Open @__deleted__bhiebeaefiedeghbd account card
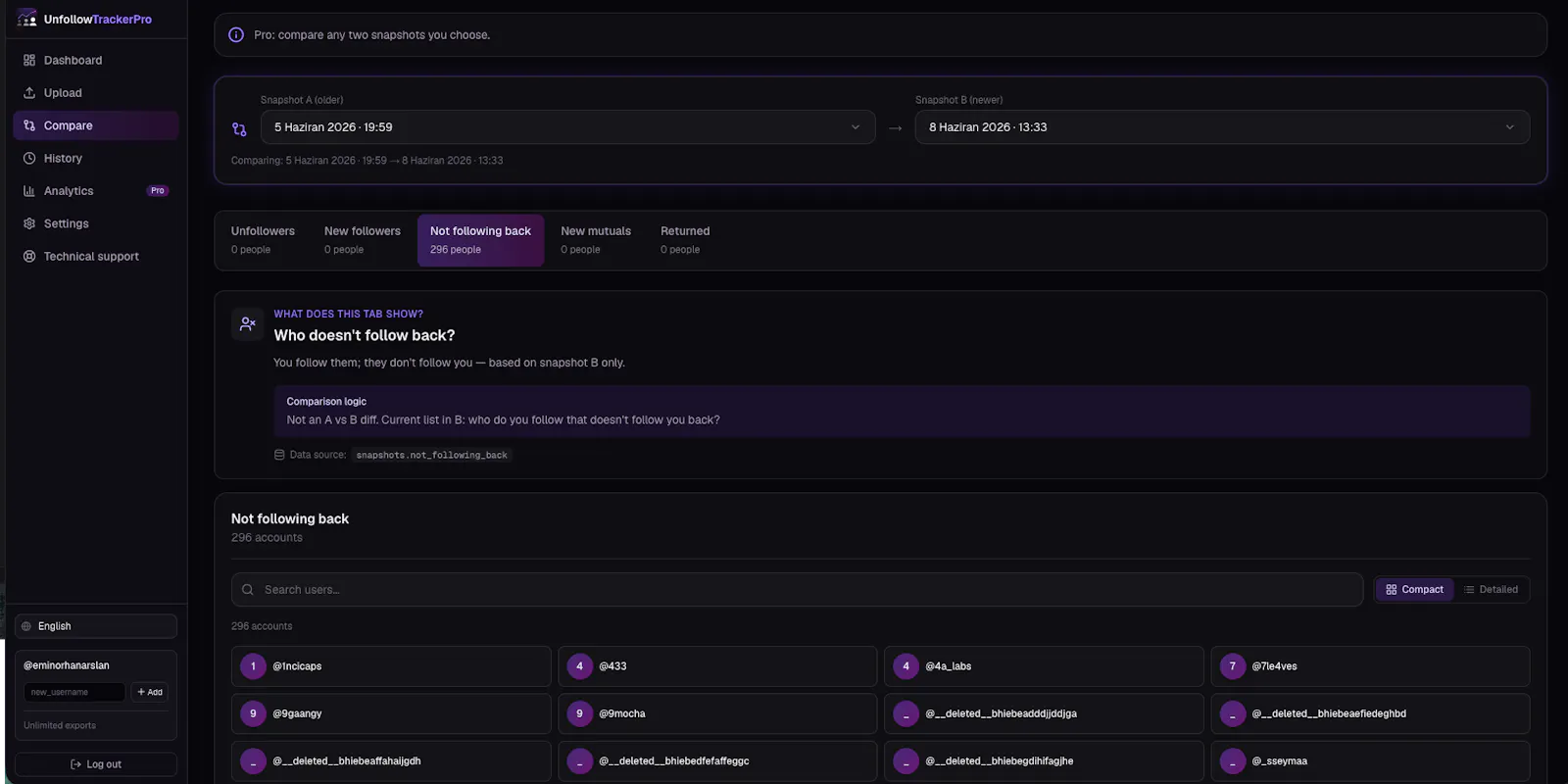Screen dimensions: 1568x784 click(x=1370, y=713)
